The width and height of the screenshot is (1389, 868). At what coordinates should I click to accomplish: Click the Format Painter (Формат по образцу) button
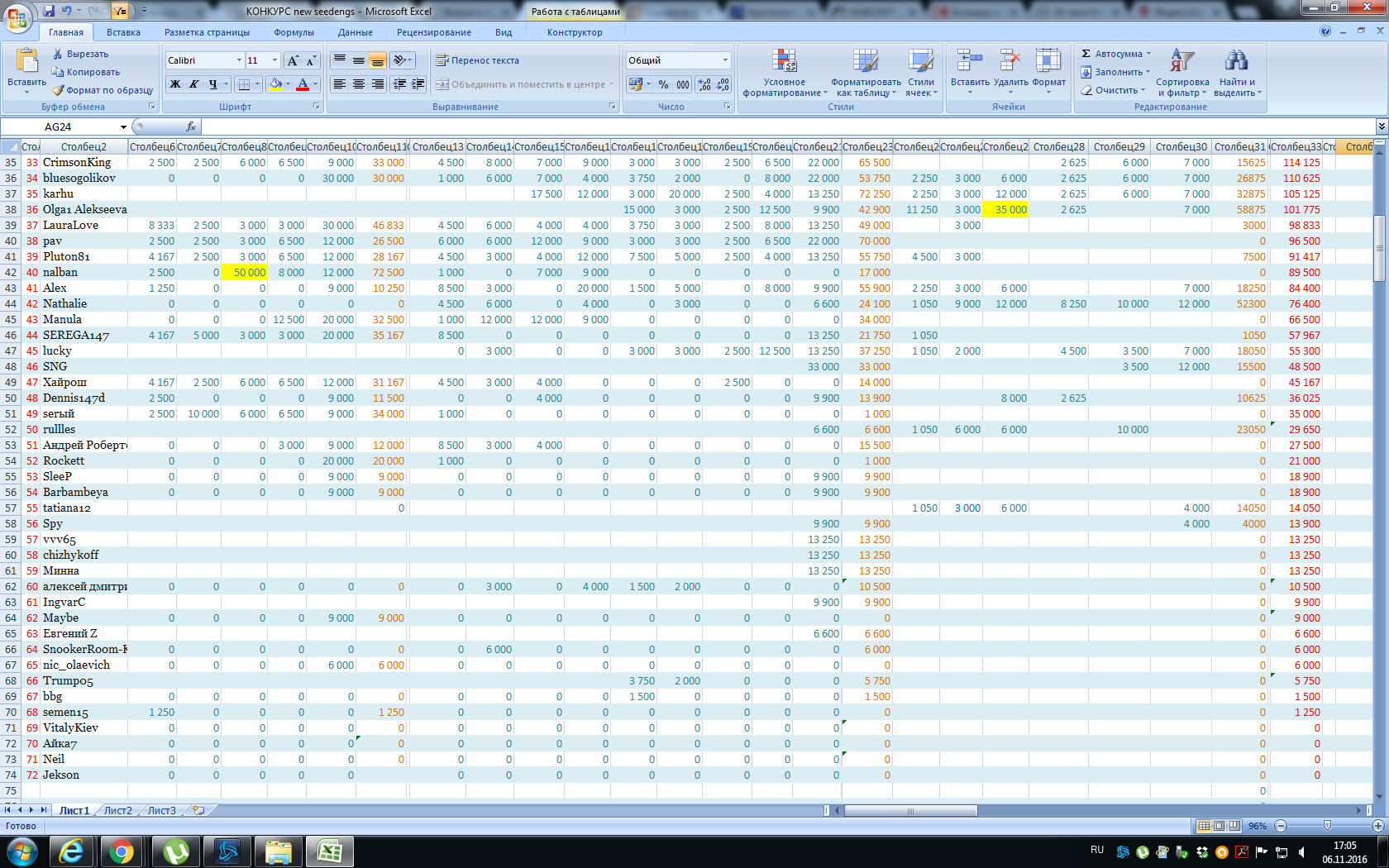(103, 90)
